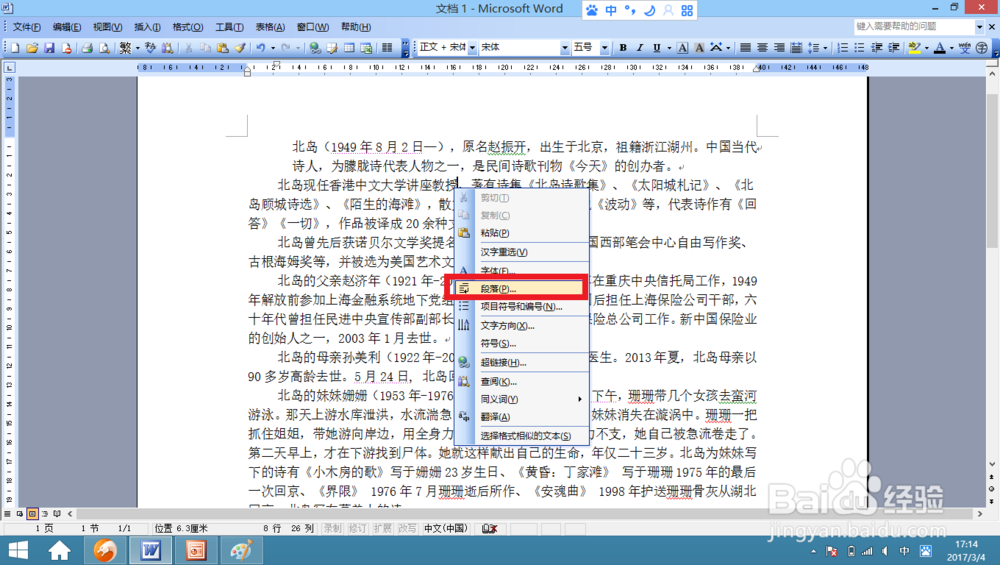Expand the line spacing dropdown arrow
The width and height of the screenshot is (1000, 565).
tap(825, 48)
